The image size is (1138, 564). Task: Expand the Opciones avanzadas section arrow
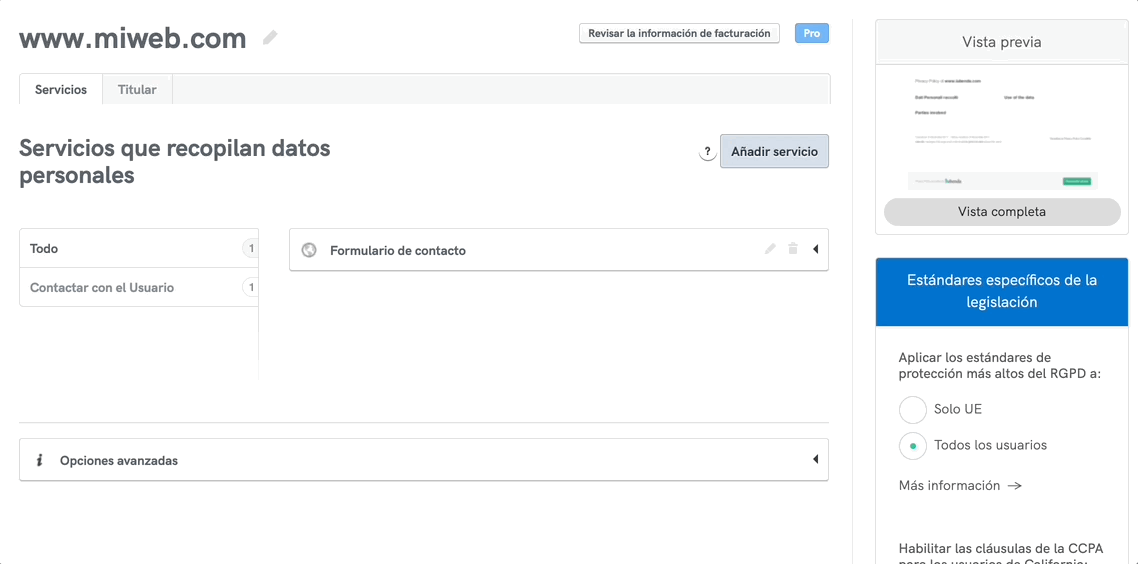click(x=815, y=460)
